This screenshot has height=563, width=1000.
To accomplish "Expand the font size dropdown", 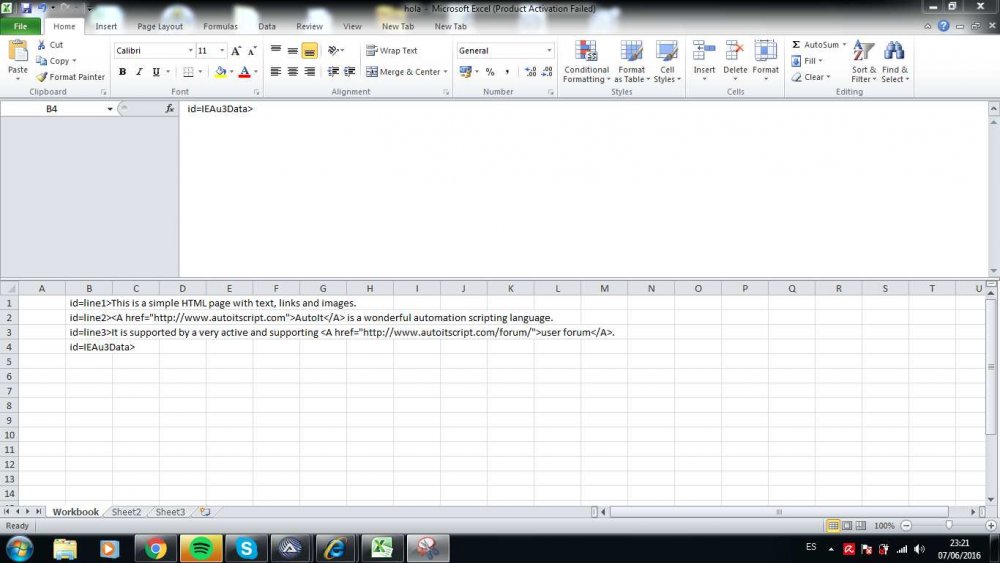I will coord(222,50).
